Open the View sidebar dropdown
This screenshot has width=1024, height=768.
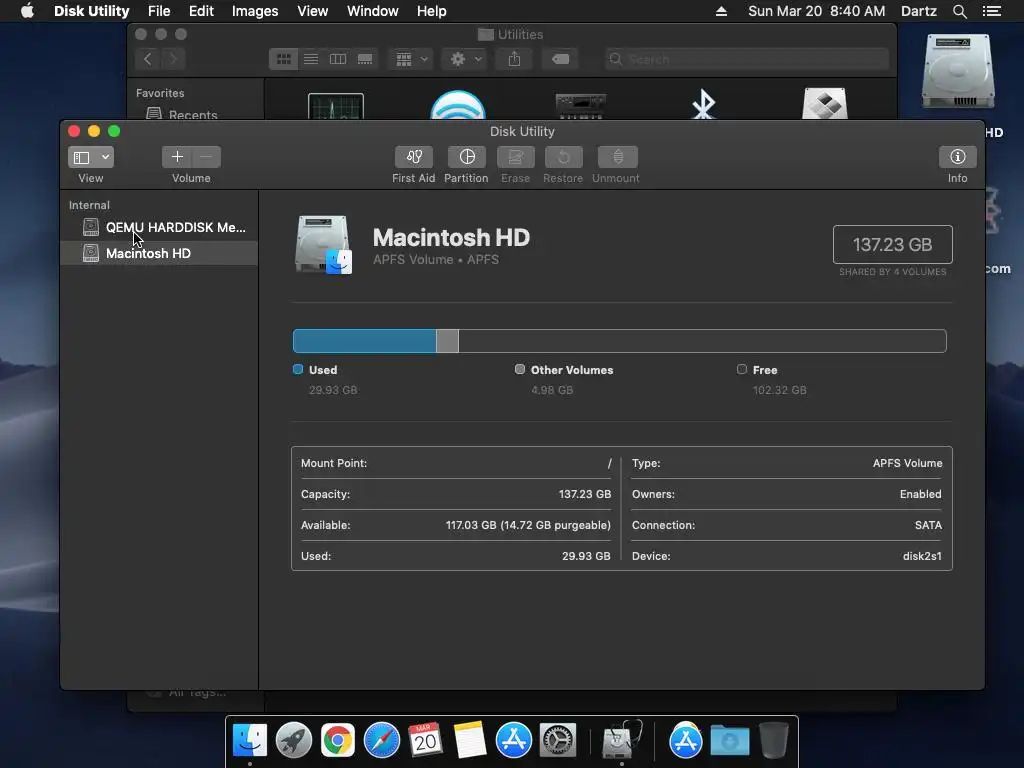91,157
